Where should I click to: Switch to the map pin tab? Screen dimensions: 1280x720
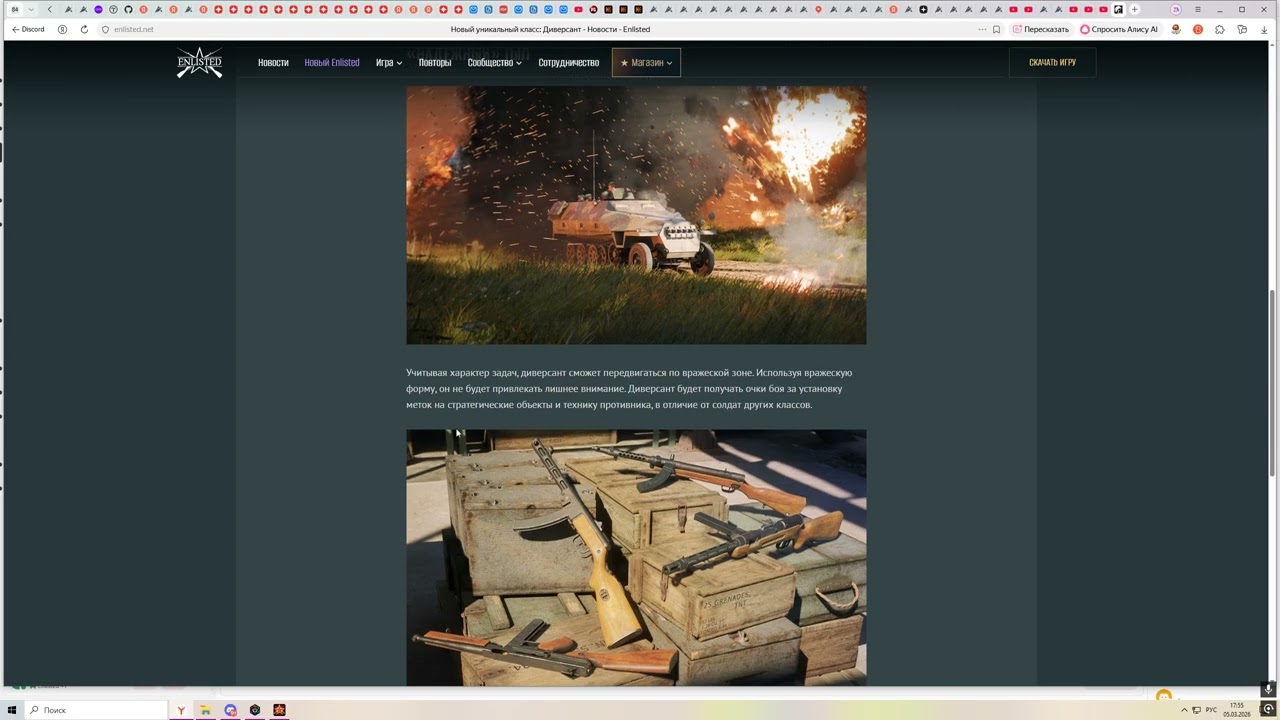(x=818, y=10)
